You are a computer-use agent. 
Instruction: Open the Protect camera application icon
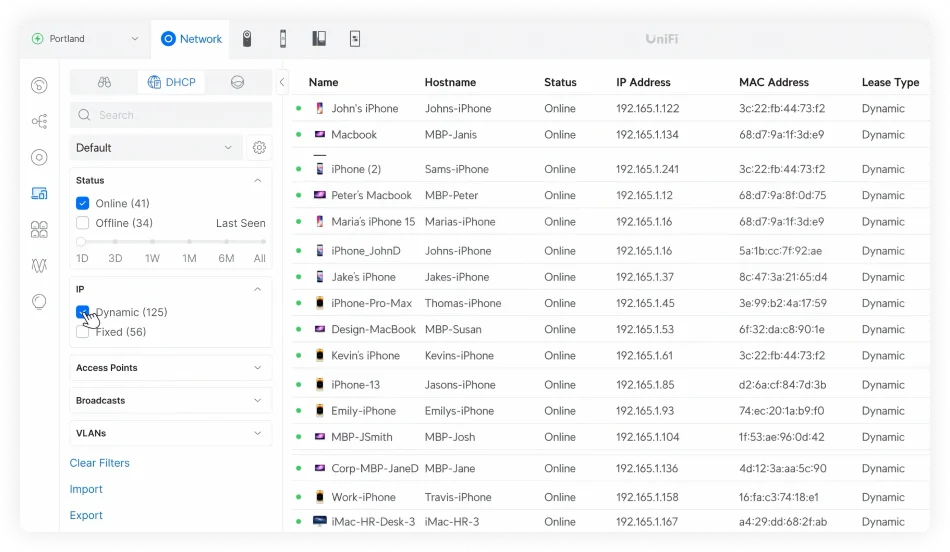(x=247, y=39)
